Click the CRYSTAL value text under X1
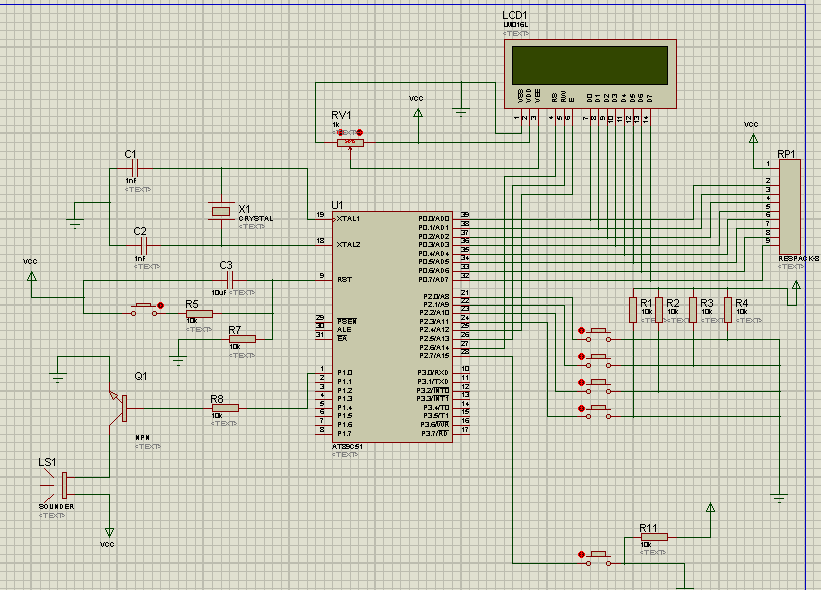Image resolution: width=821 pixels, height=590 pixels. (x=256, y=219)
